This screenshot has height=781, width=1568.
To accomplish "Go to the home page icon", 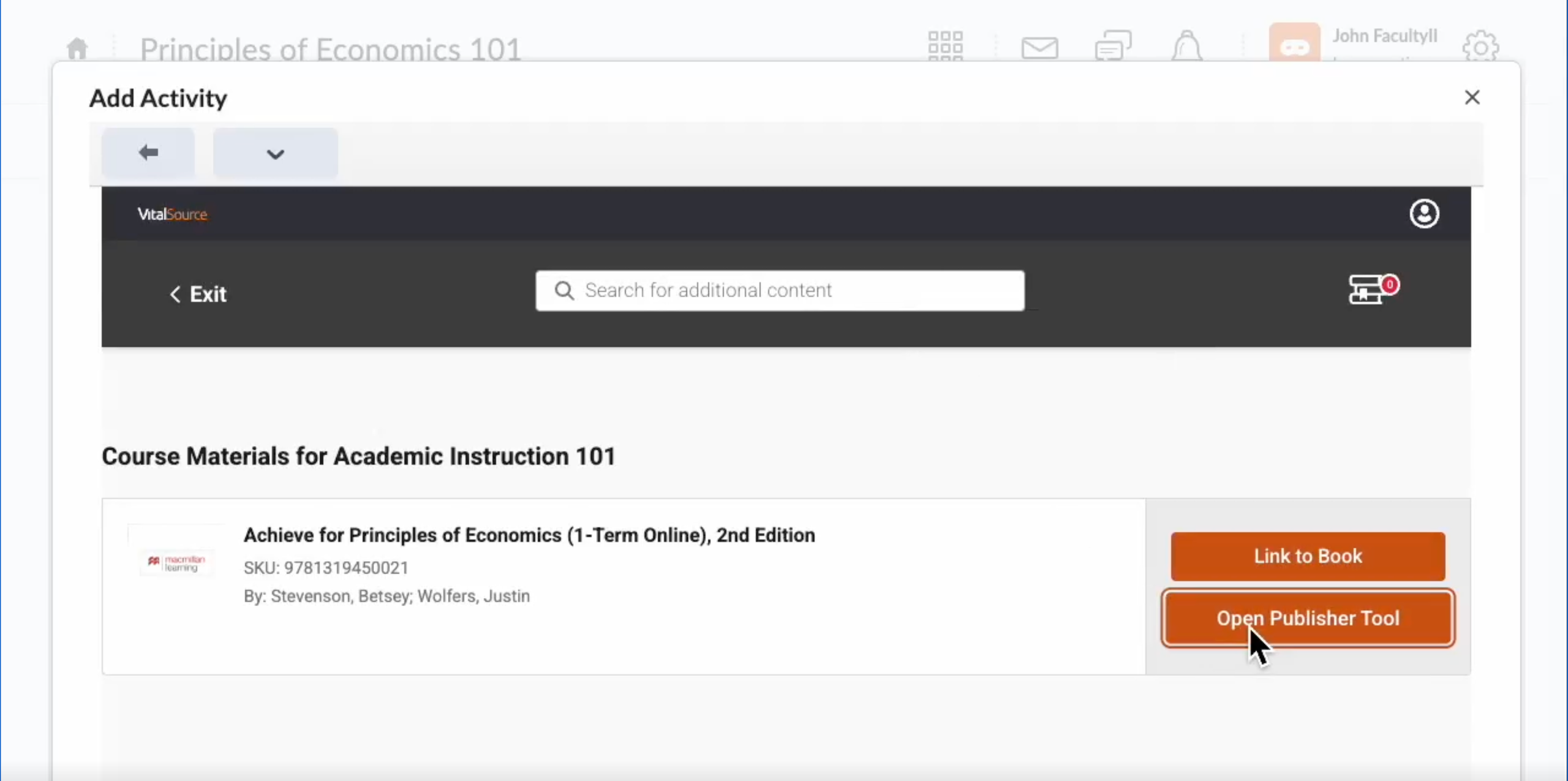I will (77, 48).
